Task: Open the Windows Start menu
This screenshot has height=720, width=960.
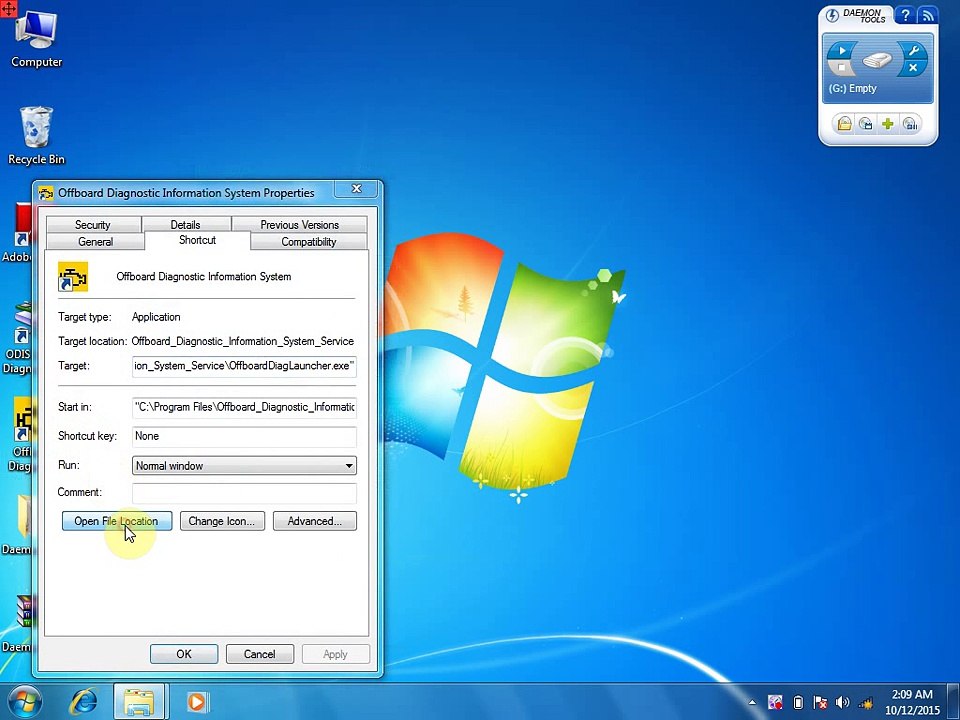Action: pos(23,702)
